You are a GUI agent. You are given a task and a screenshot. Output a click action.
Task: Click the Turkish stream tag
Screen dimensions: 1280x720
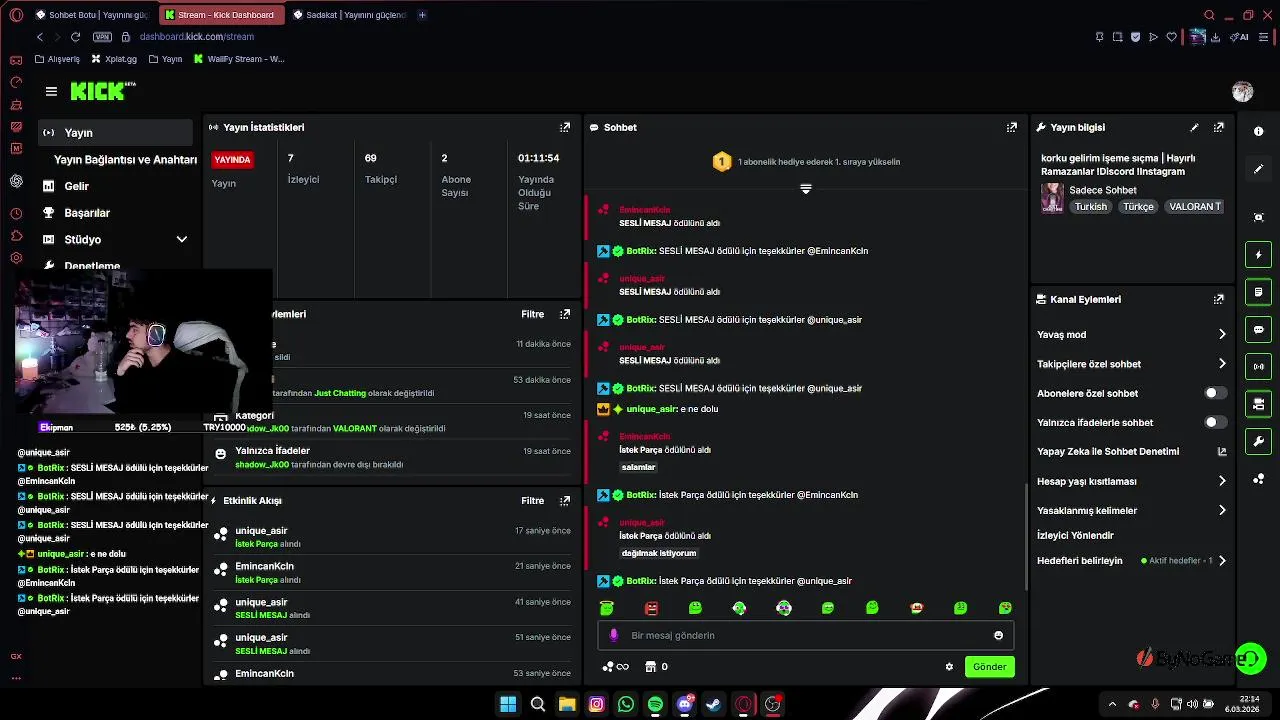click(1091, 207)
